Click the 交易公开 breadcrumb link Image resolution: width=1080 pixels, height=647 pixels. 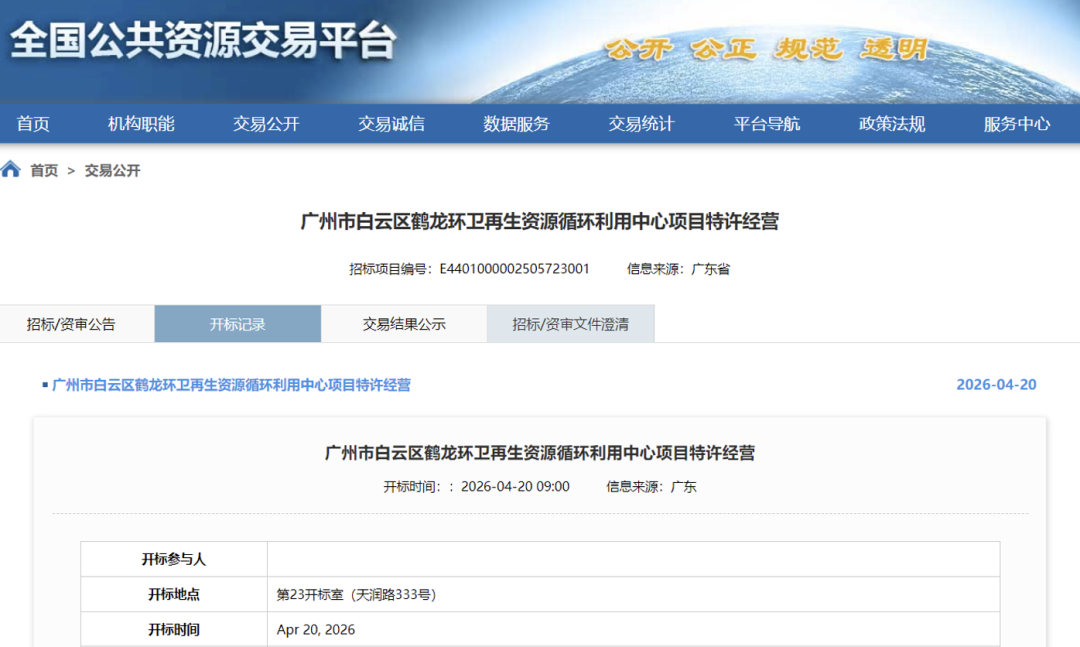click(x=112, y=171)
